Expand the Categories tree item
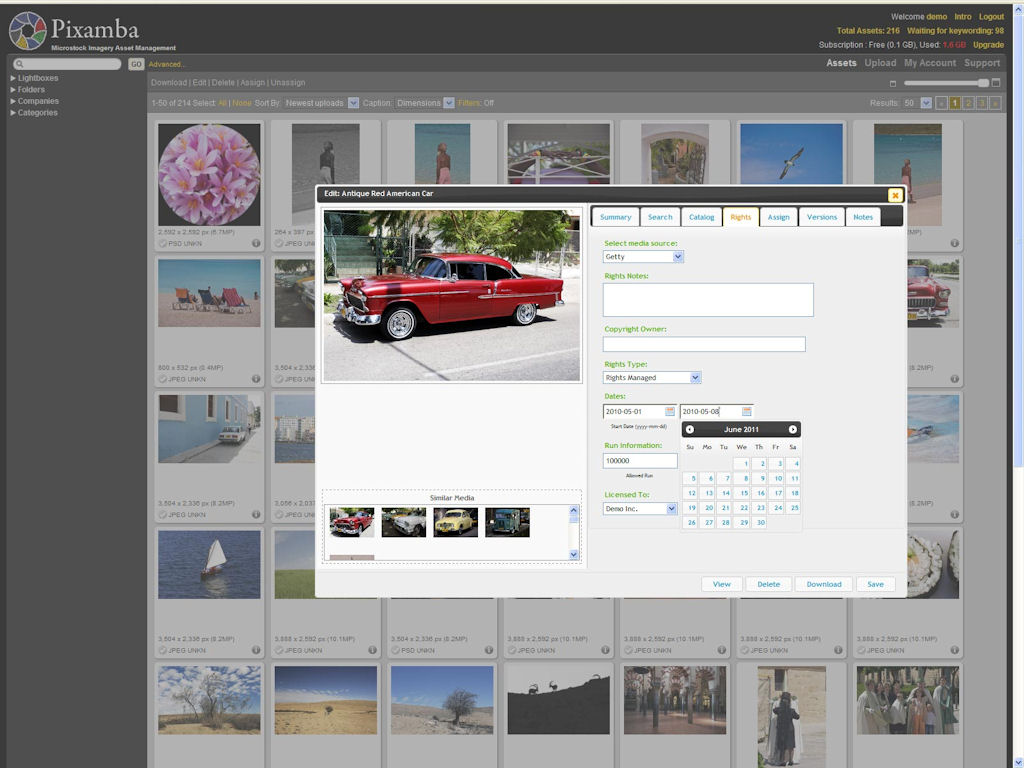This screenshot has height=768, width=1024. pos(13,113)
